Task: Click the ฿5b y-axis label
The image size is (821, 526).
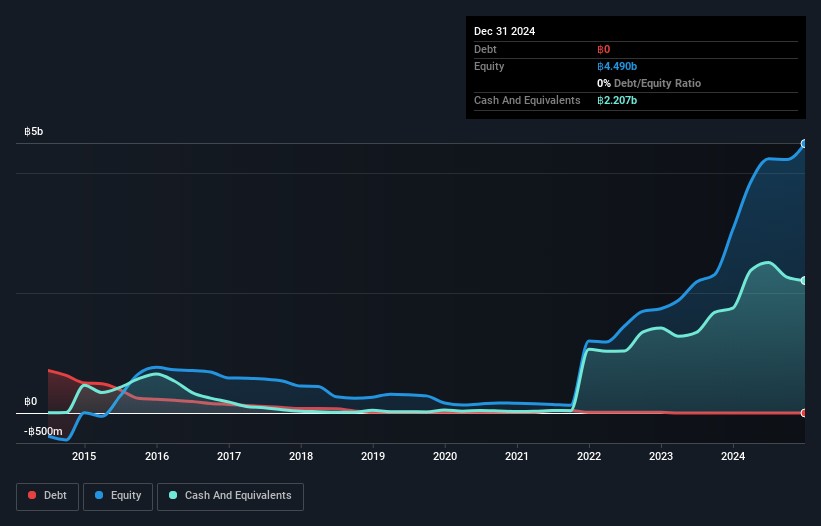Action: pyautogui.click(x=34, y=131)
